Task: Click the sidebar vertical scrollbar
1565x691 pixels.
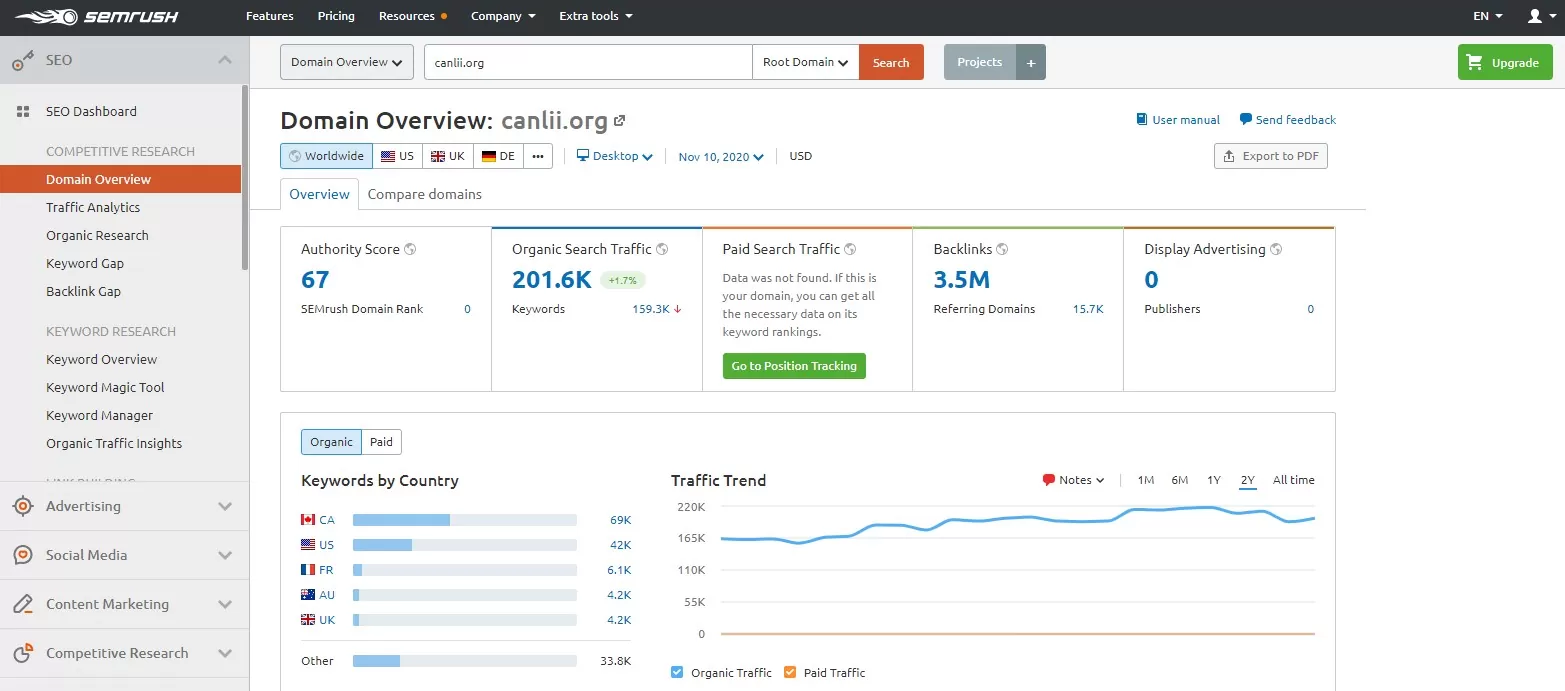Action: pos(245,178)
